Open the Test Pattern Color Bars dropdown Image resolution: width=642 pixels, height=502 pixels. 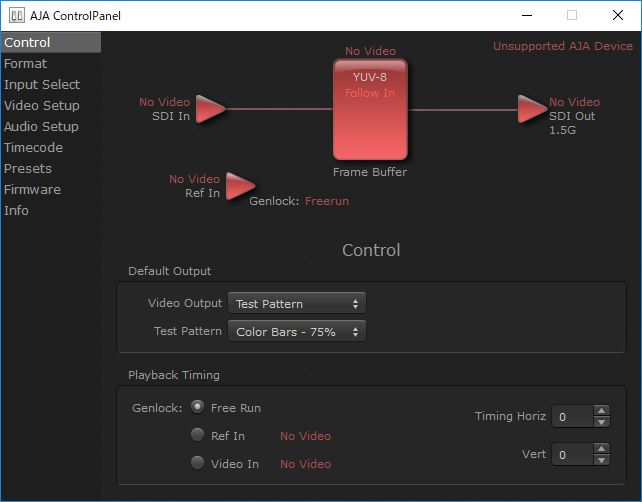297,331
